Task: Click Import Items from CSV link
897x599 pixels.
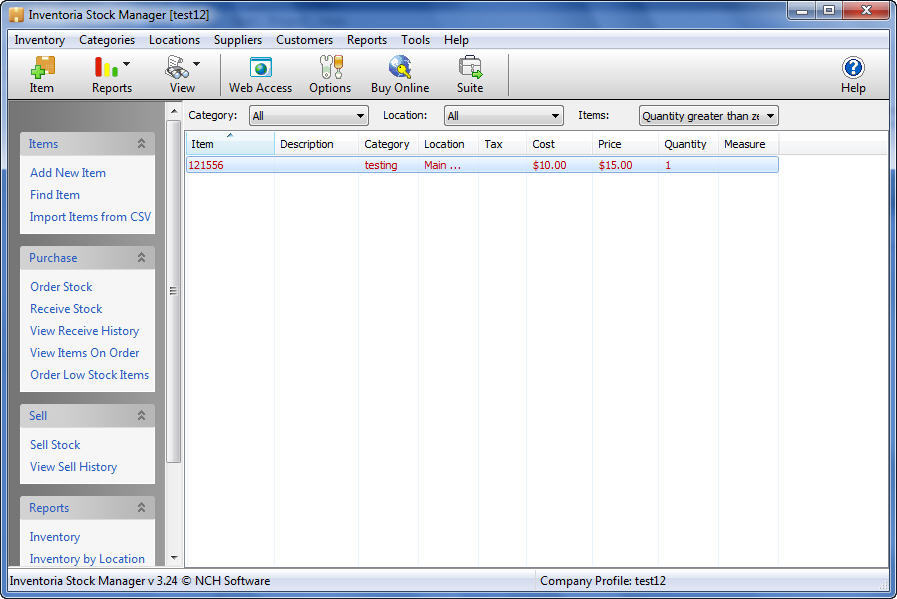Action: tap(90, 217)
